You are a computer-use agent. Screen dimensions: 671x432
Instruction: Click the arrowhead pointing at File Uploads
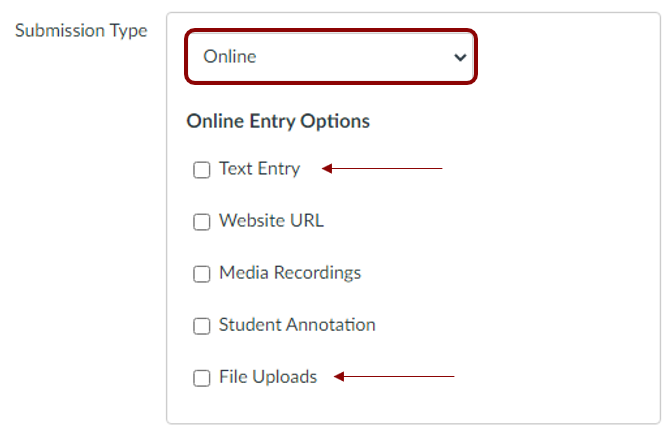tap(340, 377)
